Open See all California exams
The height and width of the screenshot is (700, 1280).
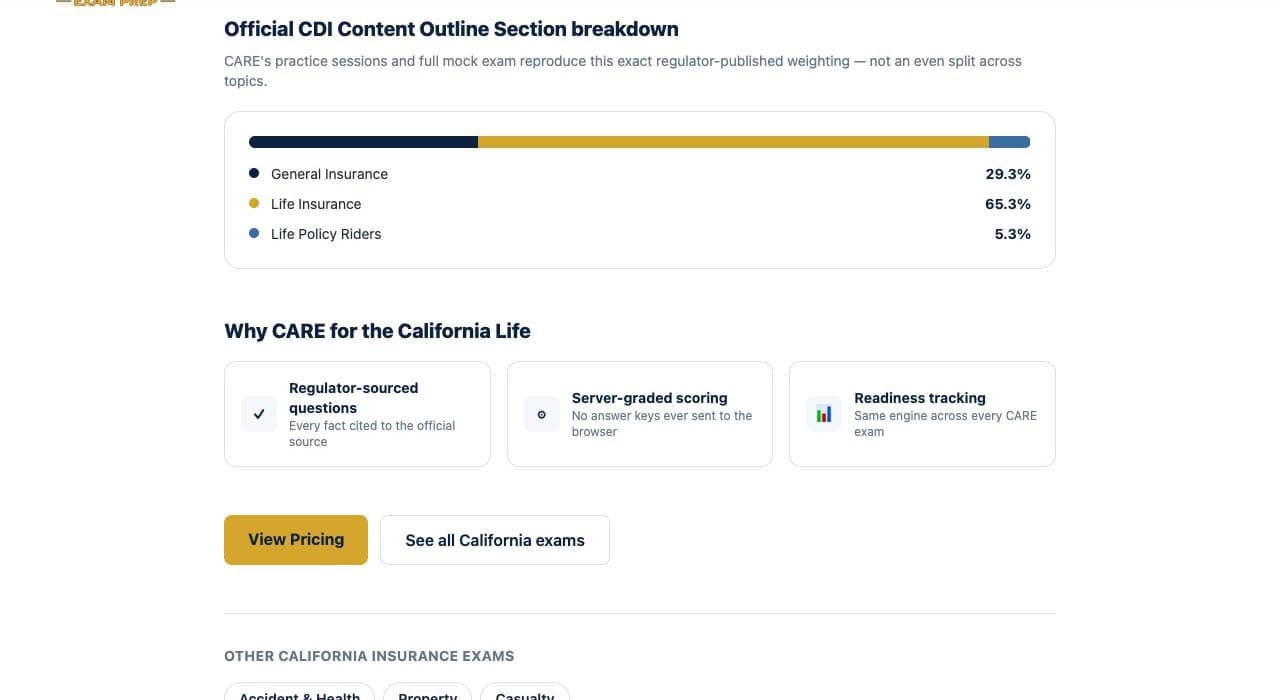point(495,540)
